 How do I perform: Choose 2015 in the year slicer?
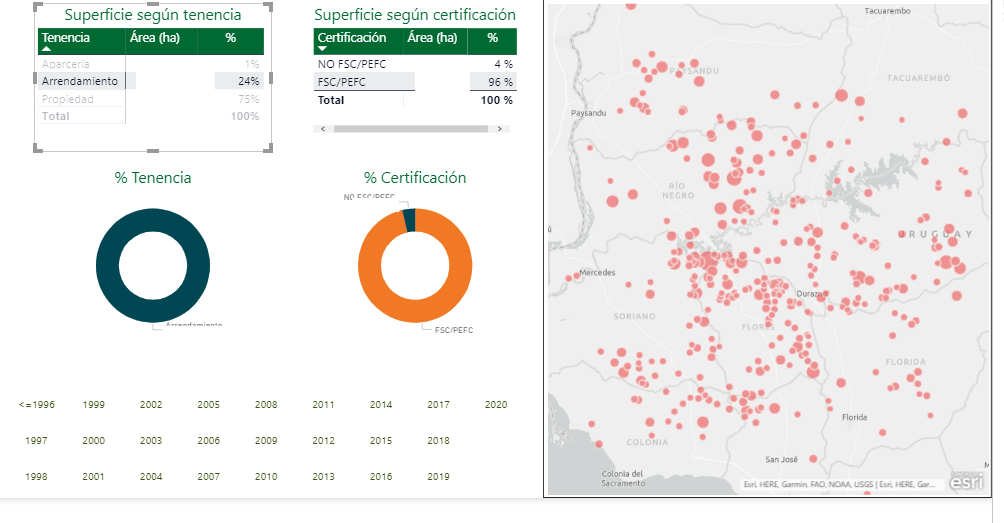pyautogui.click(x=381, y=440)
